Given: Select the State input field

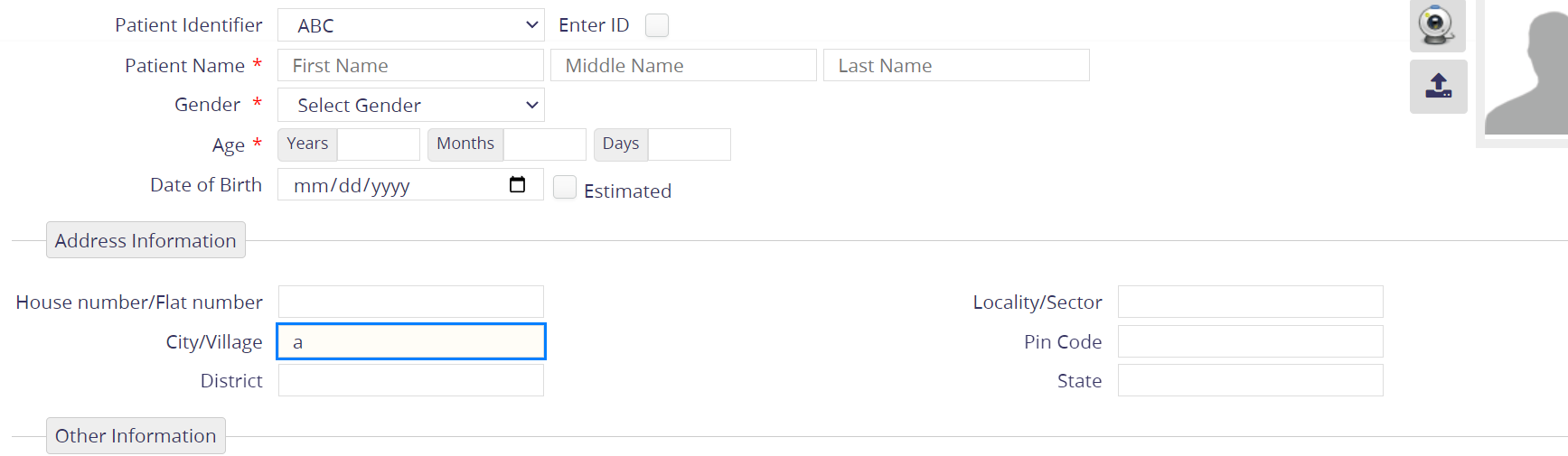Looking at the screenshot, I should (1250, 380).
